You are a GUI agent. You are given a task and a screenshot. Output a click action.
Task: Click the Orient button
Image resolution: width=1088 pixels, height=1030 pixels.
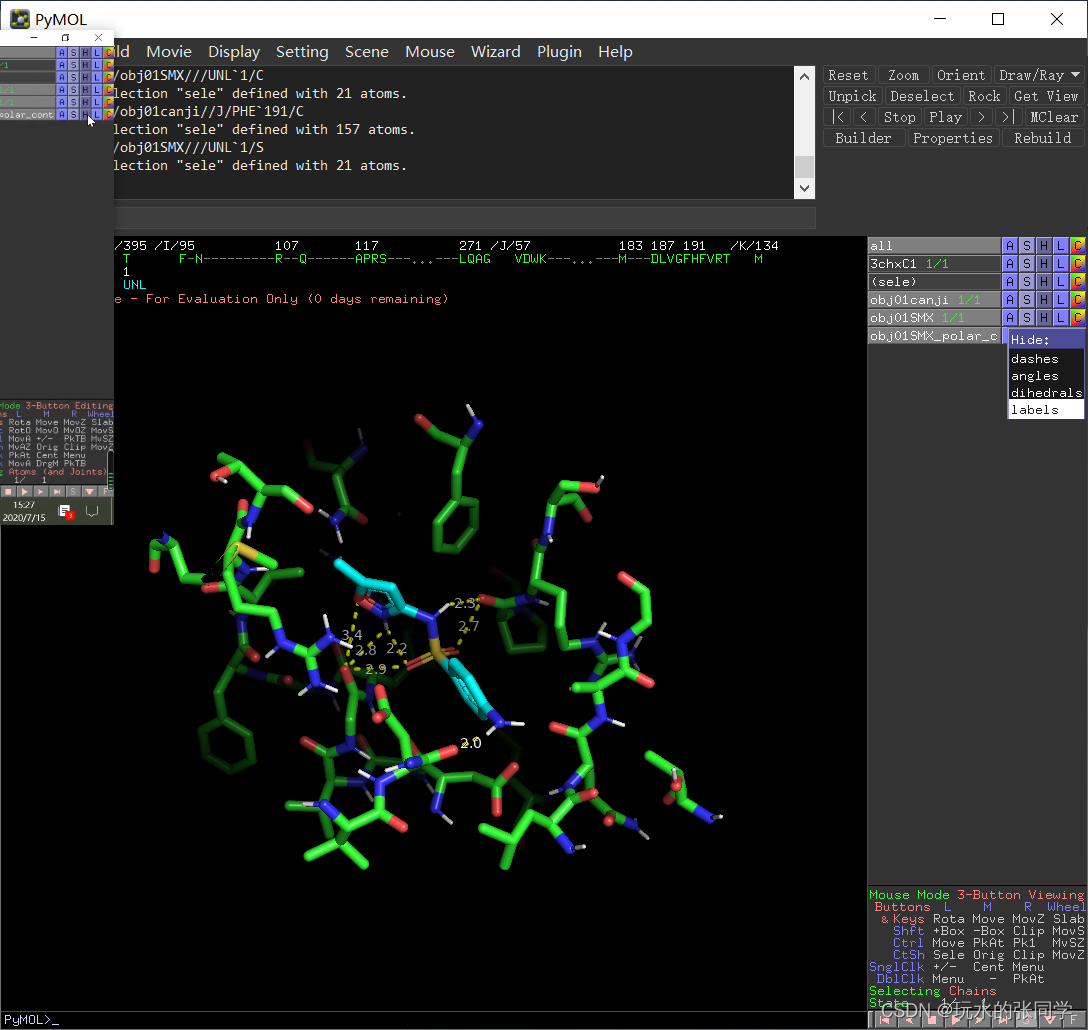click(x=960, y=75)
